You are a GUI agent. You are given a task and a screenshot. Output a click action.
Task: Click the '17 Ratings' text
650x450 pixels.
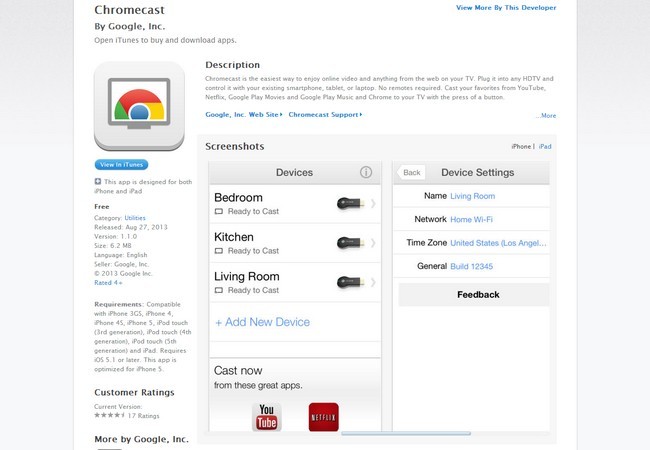click(143, 416)
